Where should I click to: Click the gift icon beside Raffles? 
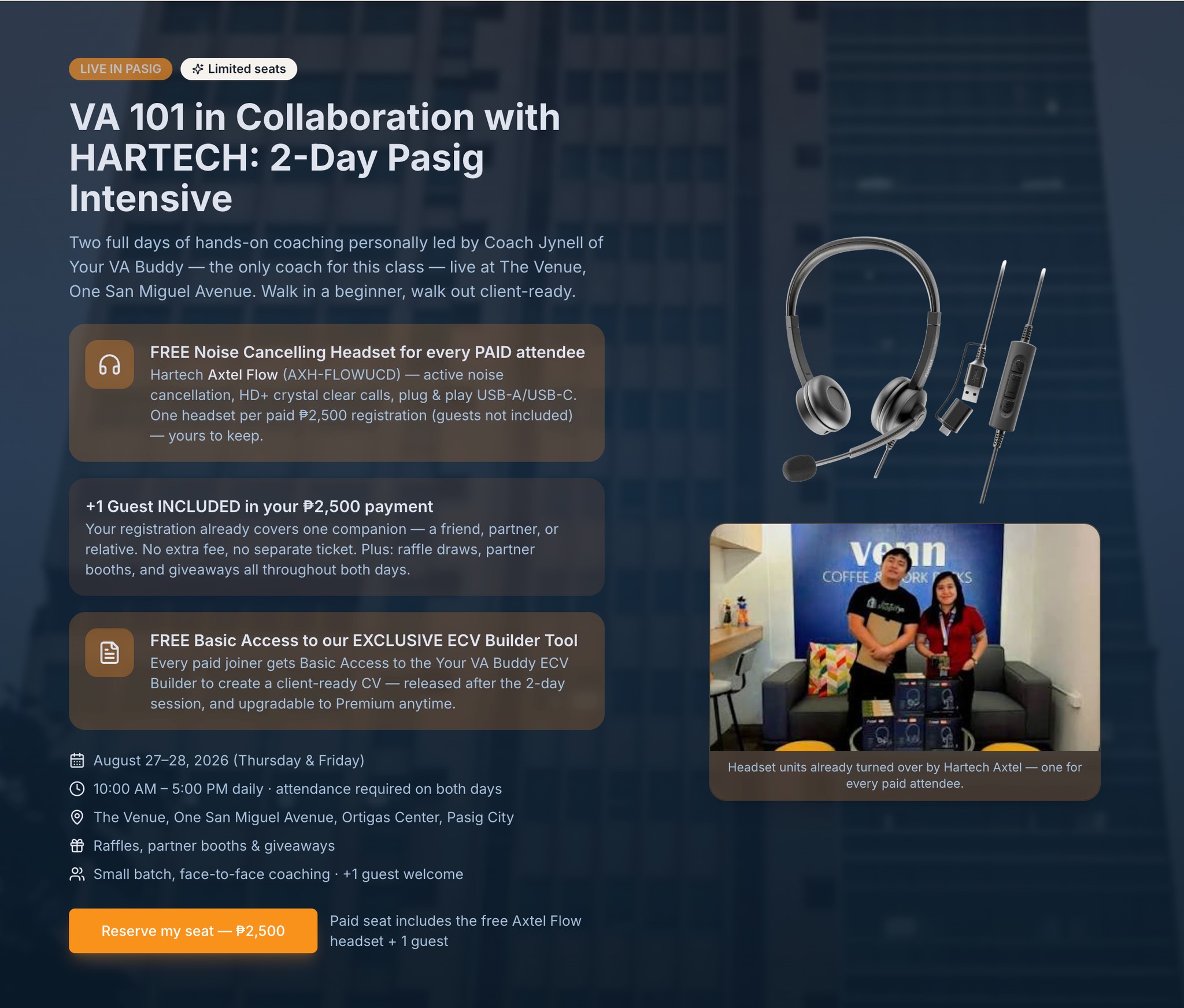(x=77, y=845)
